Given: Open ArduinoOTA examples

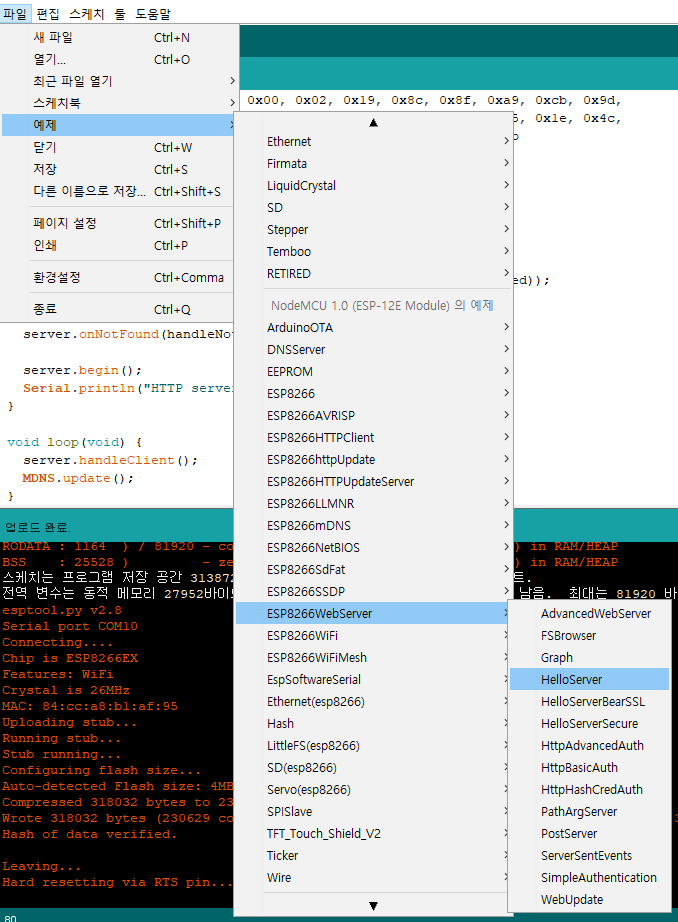Looking at the screenshot, I should (x=374, y=328).
